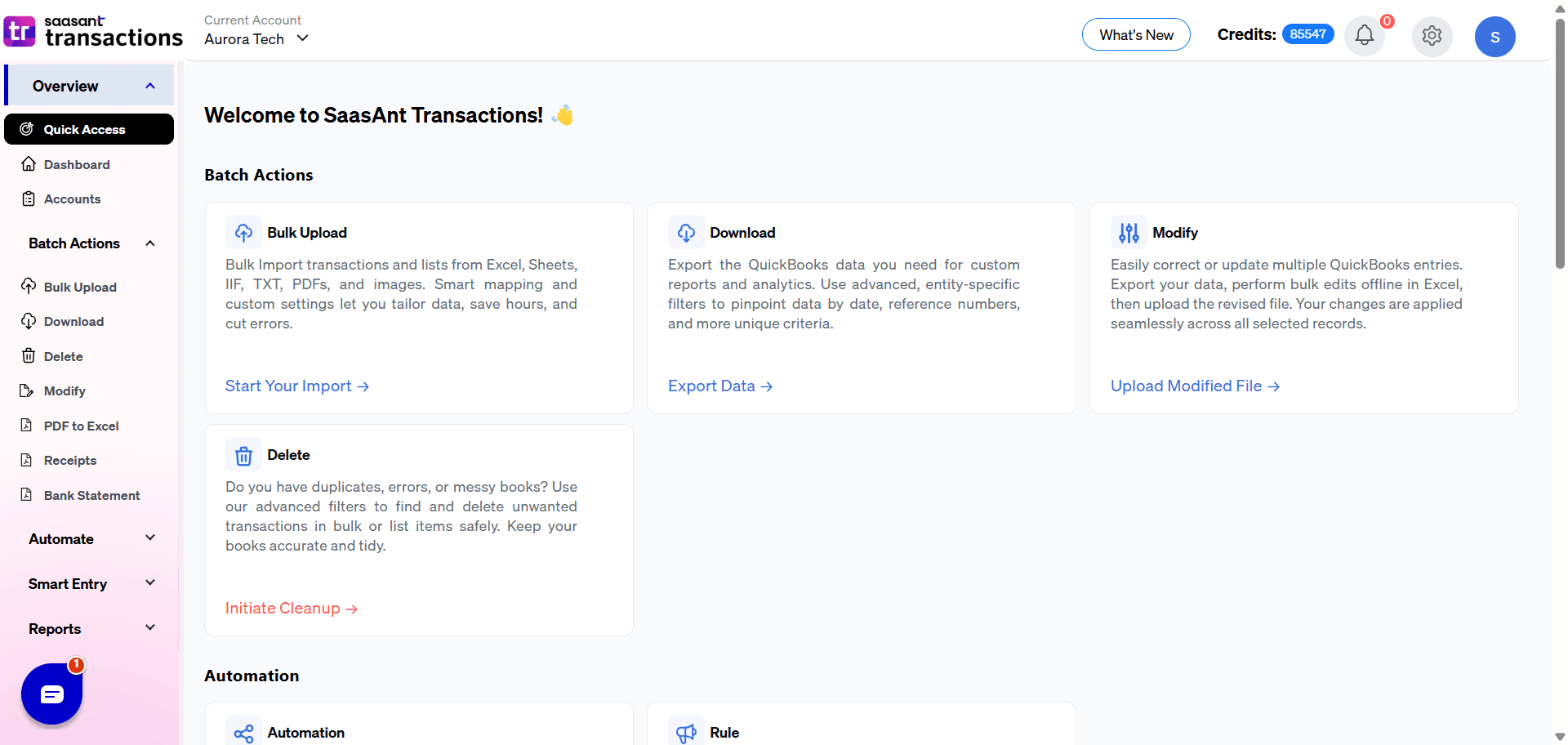Click the Rule card title
The image size is (1568, 745).
tap(724, 733)
